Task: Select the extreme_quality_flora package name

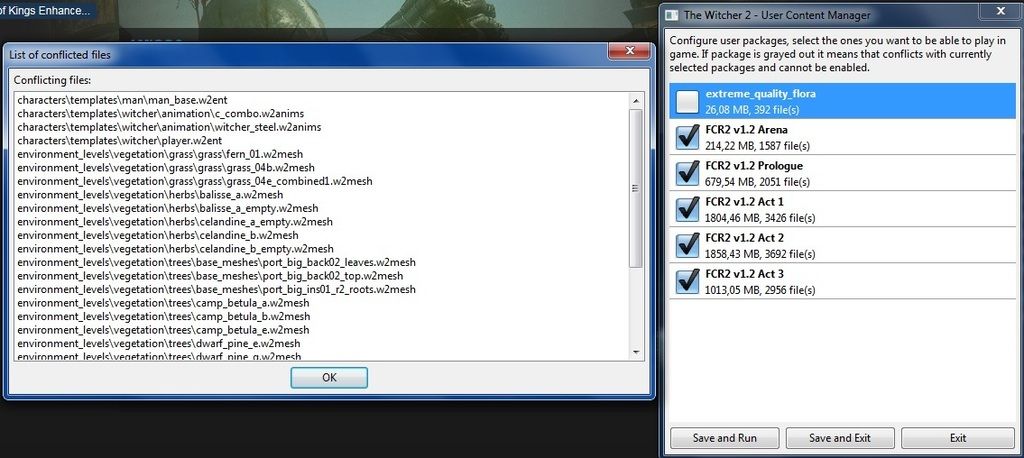Action: [760, 94]
